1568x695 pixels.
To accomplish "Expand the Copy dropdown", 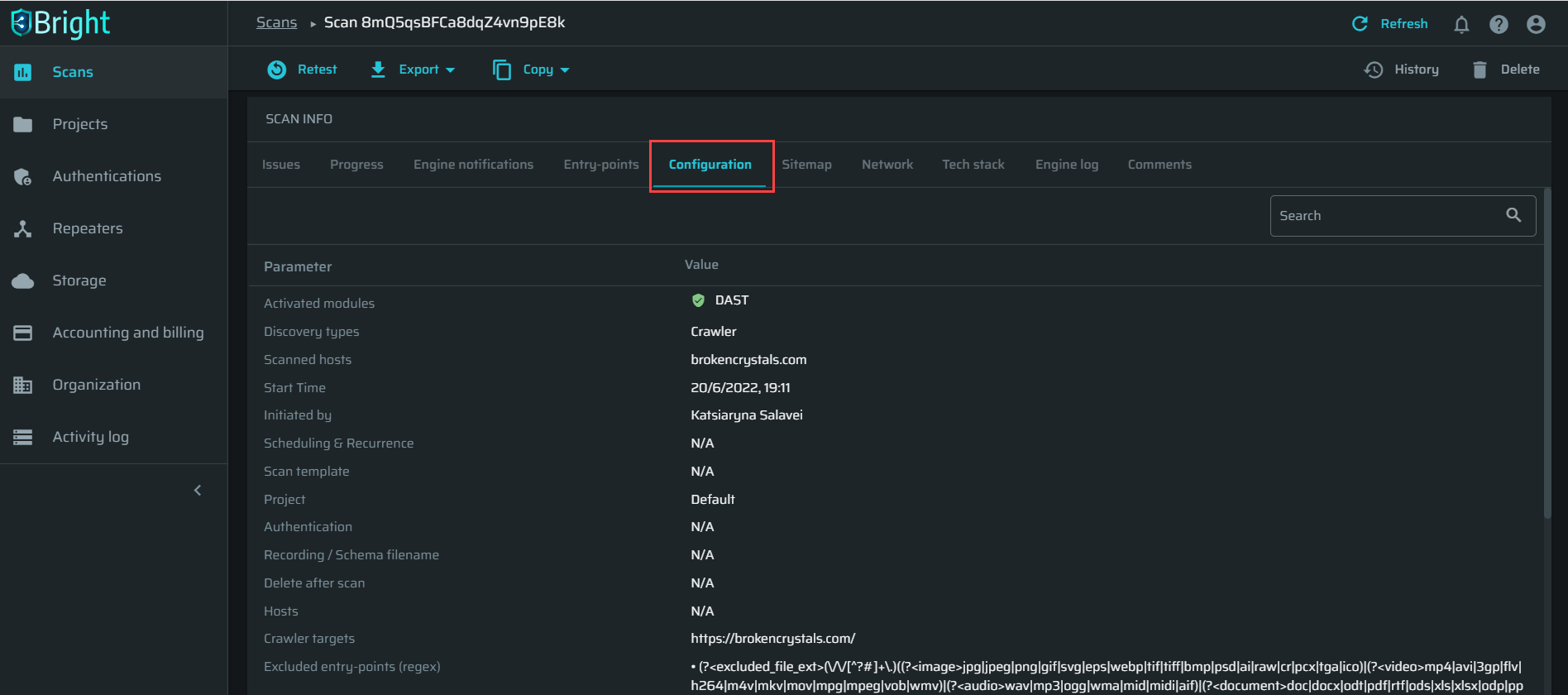I will pos(532,70).
